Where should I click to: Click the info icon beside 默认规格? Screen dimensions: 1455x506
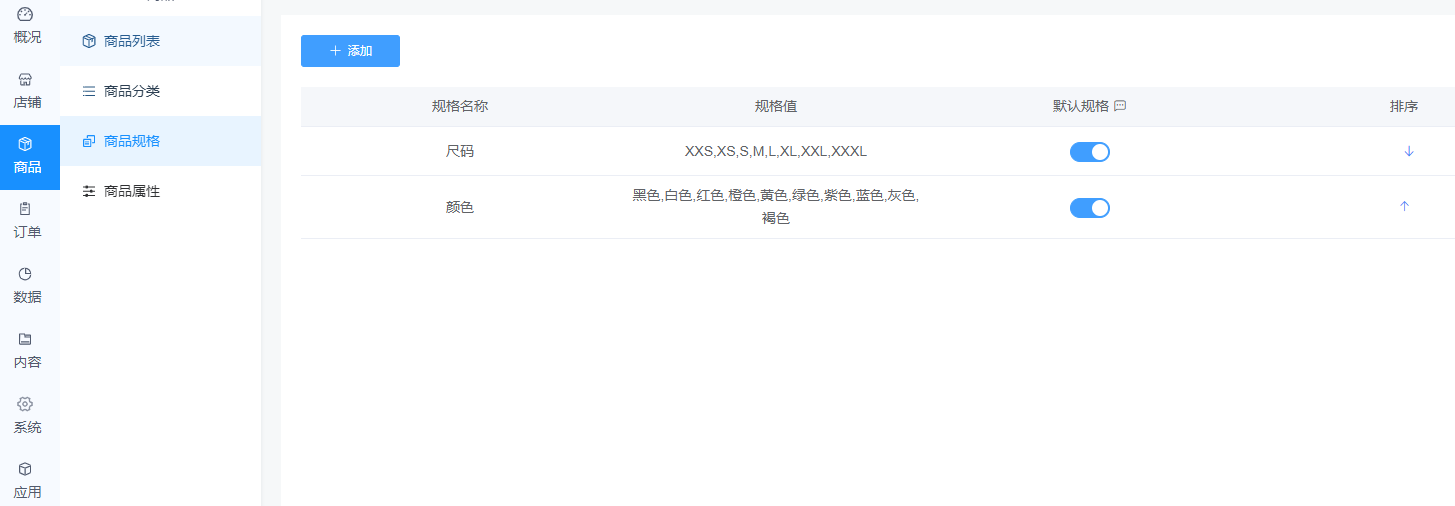coord(1120,106)
